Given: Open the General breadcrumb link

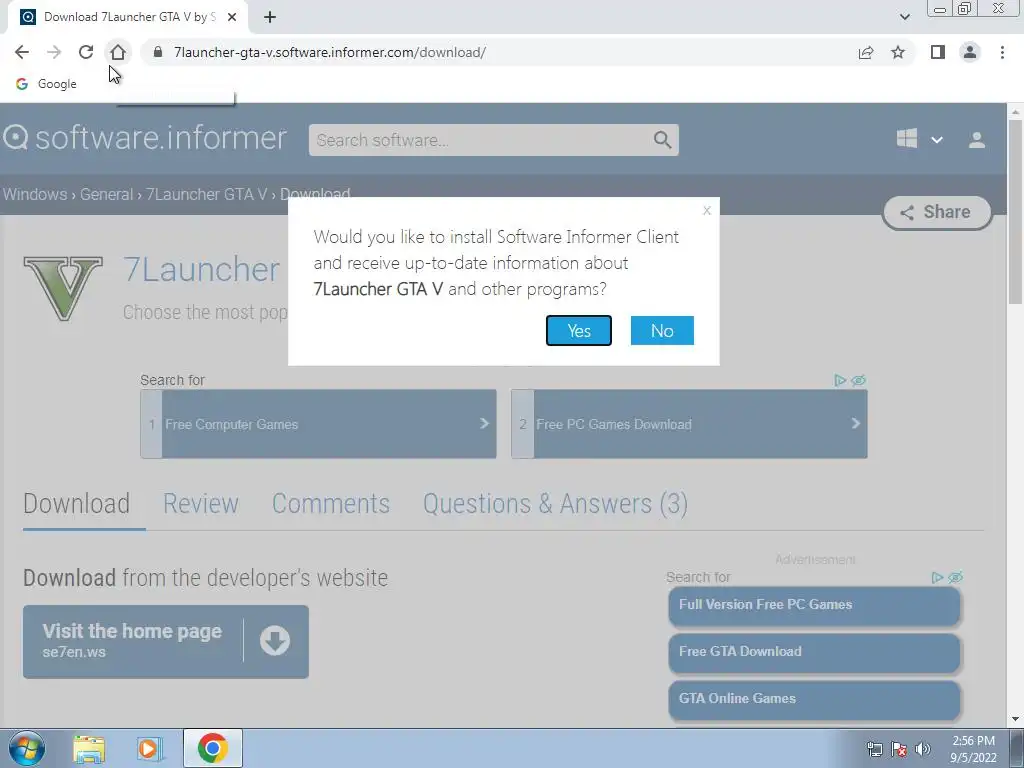Looking at the screenshot, I should click(x=106, y=194).
